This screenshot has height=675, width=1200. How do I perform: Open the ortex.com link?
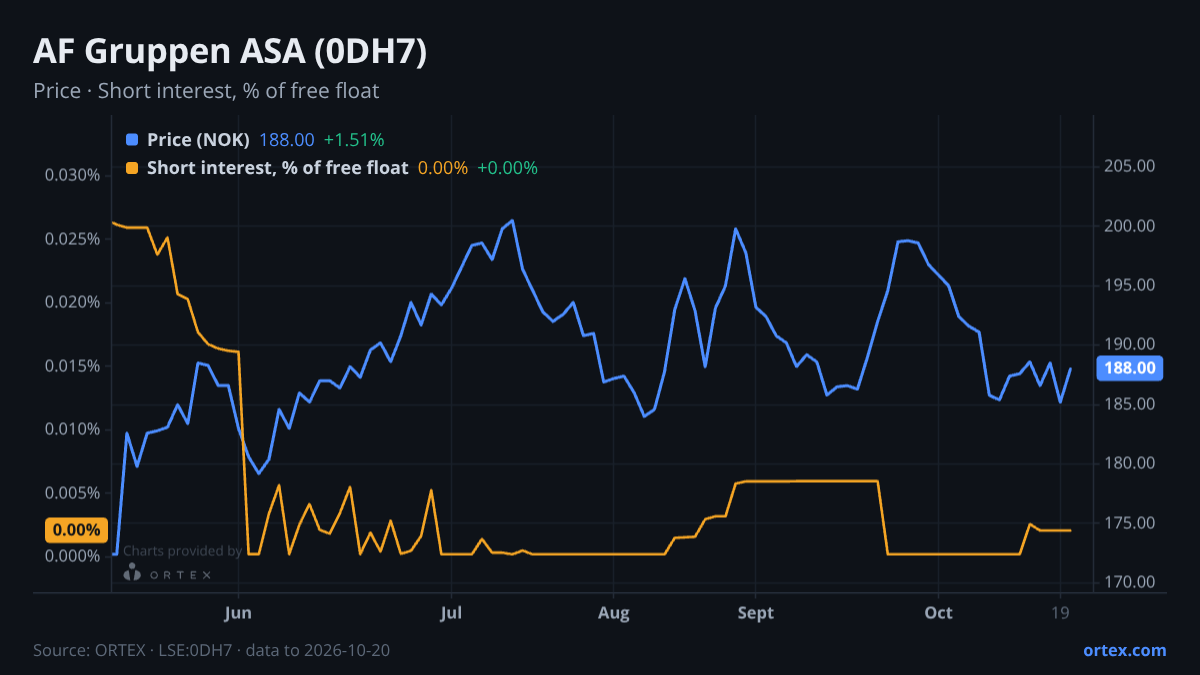[1125, 650]
